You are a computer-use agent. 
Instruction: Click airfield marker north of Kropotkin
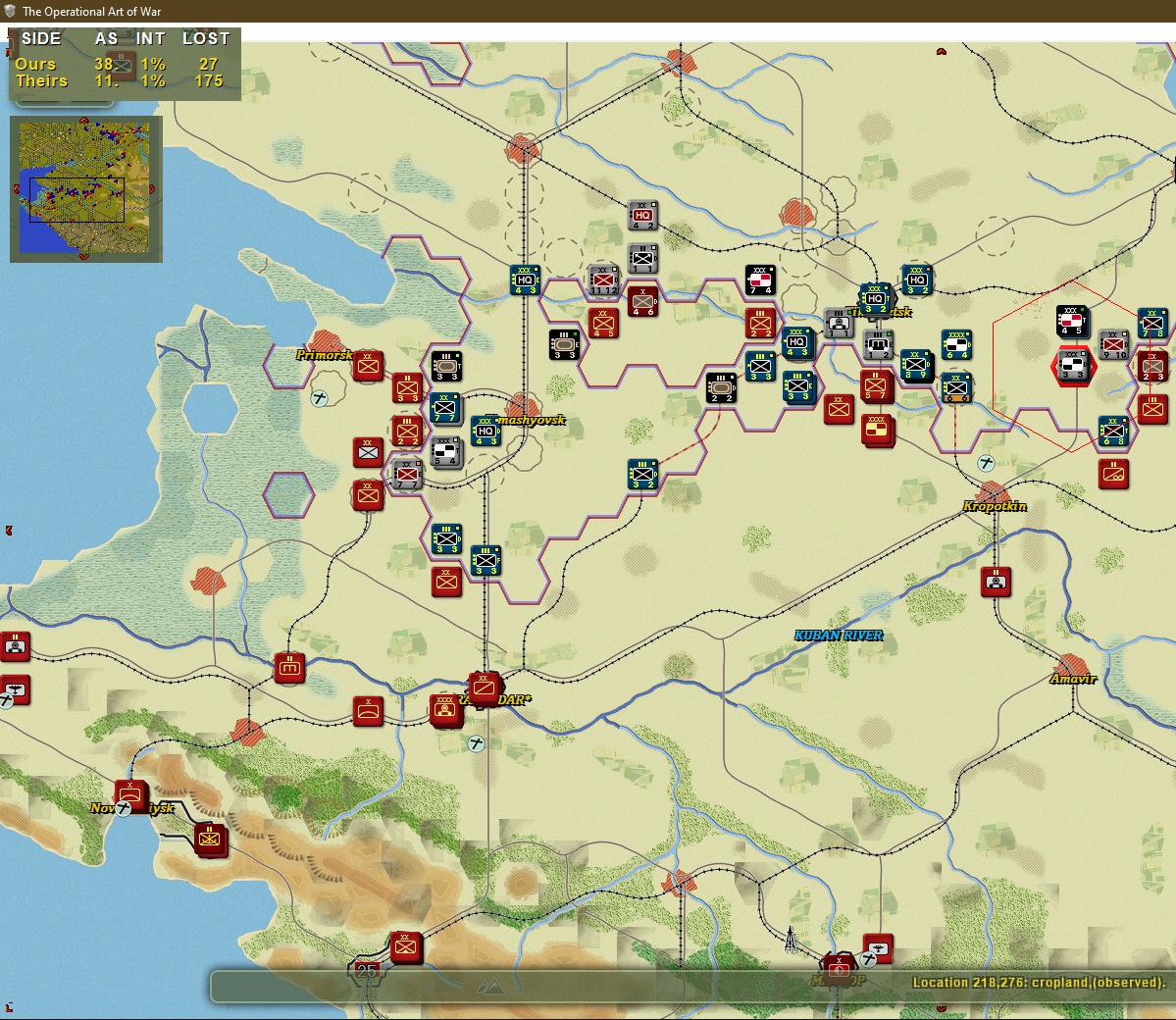pyautogui.click(x=987, y=463)
